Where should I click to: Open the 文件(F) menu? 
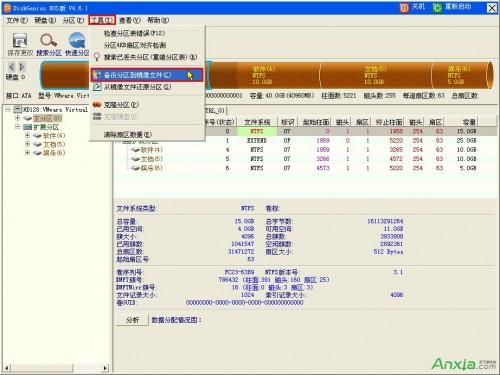tap(17, 20)
